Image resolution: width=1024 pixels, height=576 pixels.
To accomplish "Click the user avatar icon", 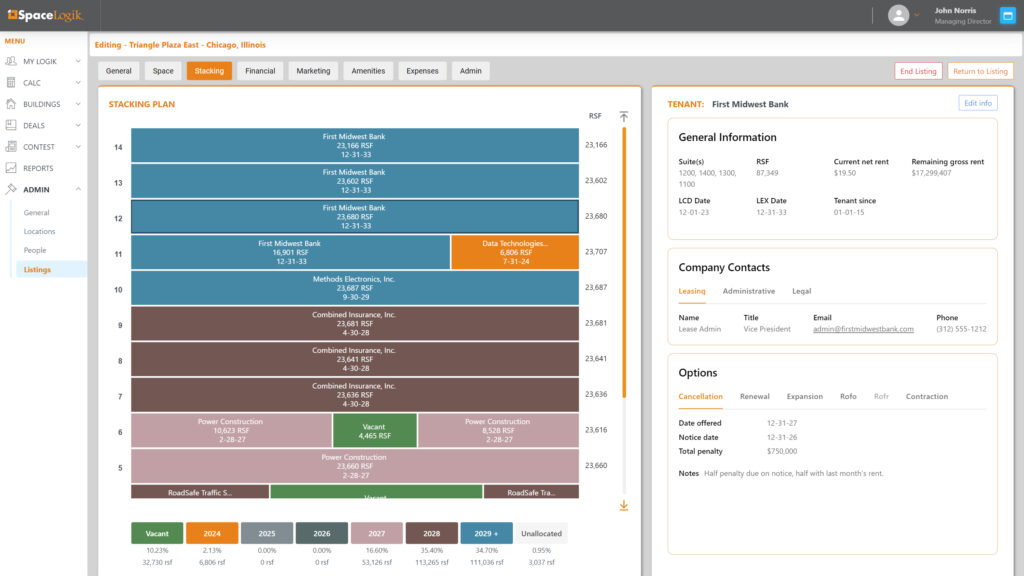I will pos(898,15).
